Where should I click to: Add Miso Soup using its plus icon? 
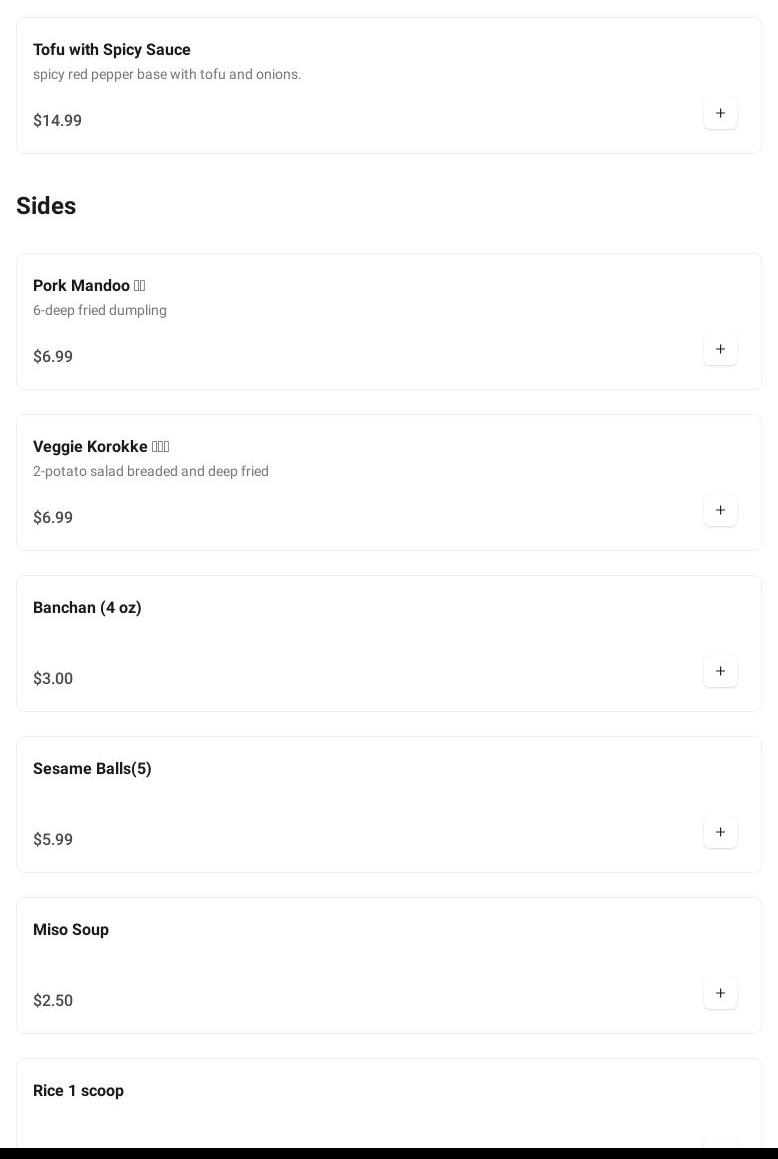(x=720, y=993)
